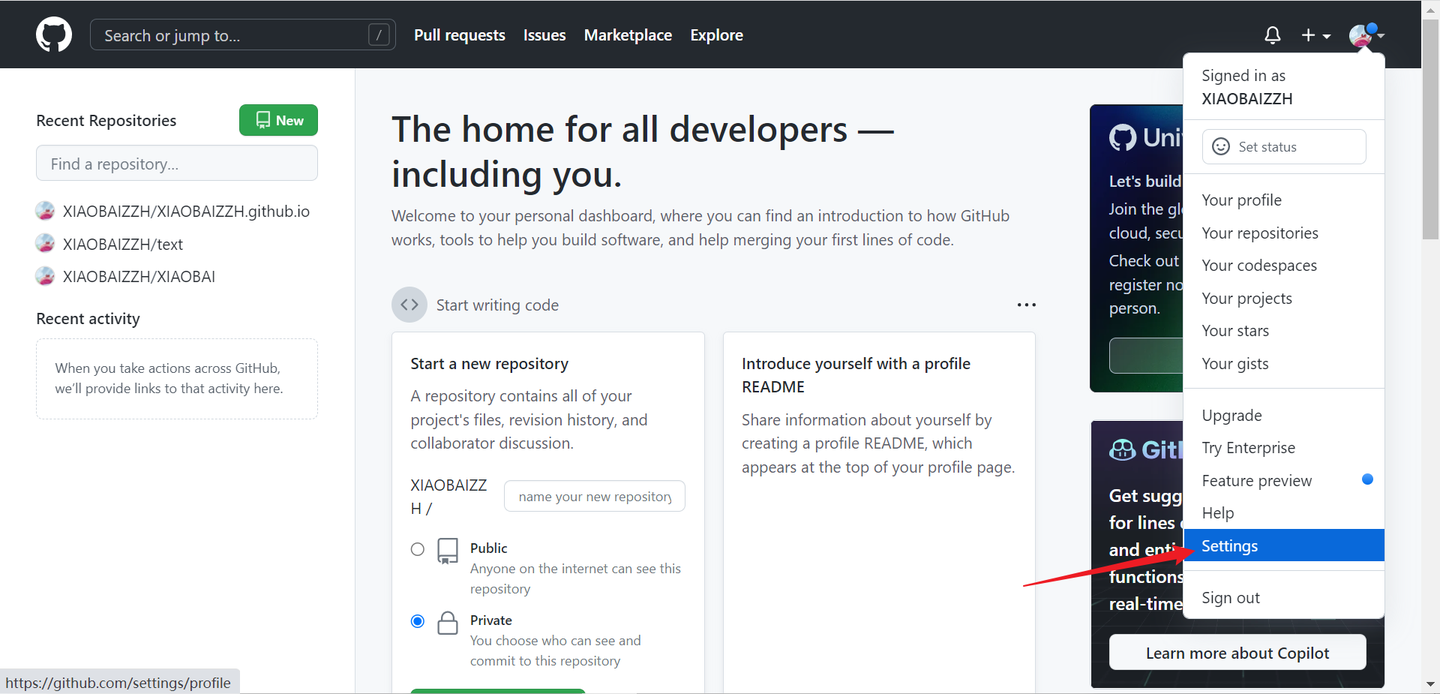Click the name your new repository field

[x=595, y=497]
